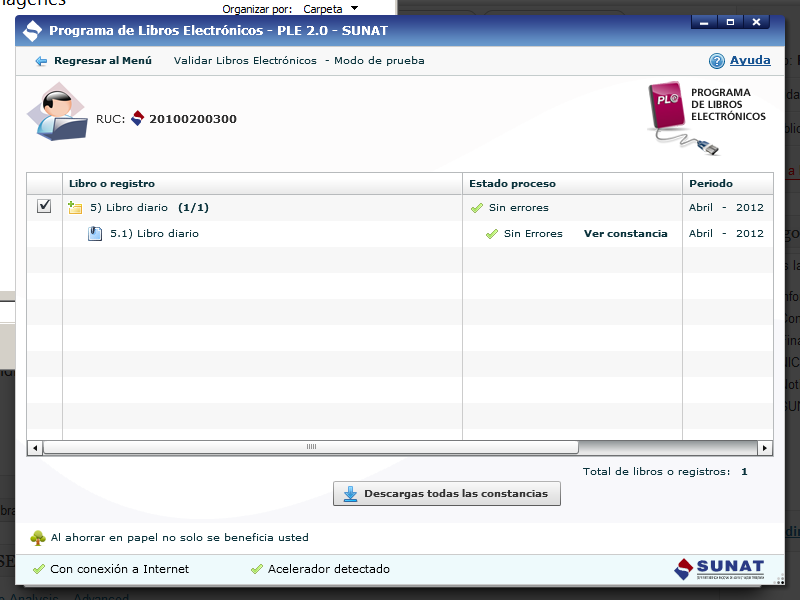
Task: Click the Libro o registro column header
Action: click(x=262, y=184)
